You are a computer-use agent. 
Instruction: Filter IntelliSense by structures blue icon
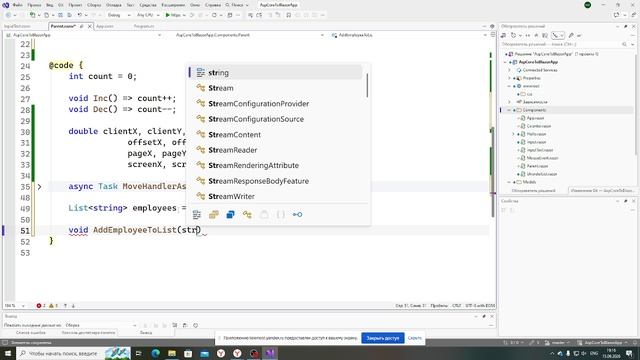[x=230, y=215]
